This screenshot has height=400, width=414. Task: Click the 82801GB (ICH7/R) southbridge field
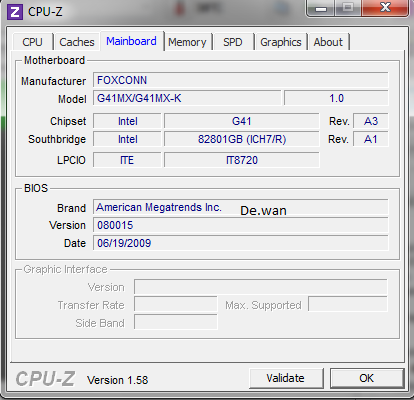coord(242,139)
